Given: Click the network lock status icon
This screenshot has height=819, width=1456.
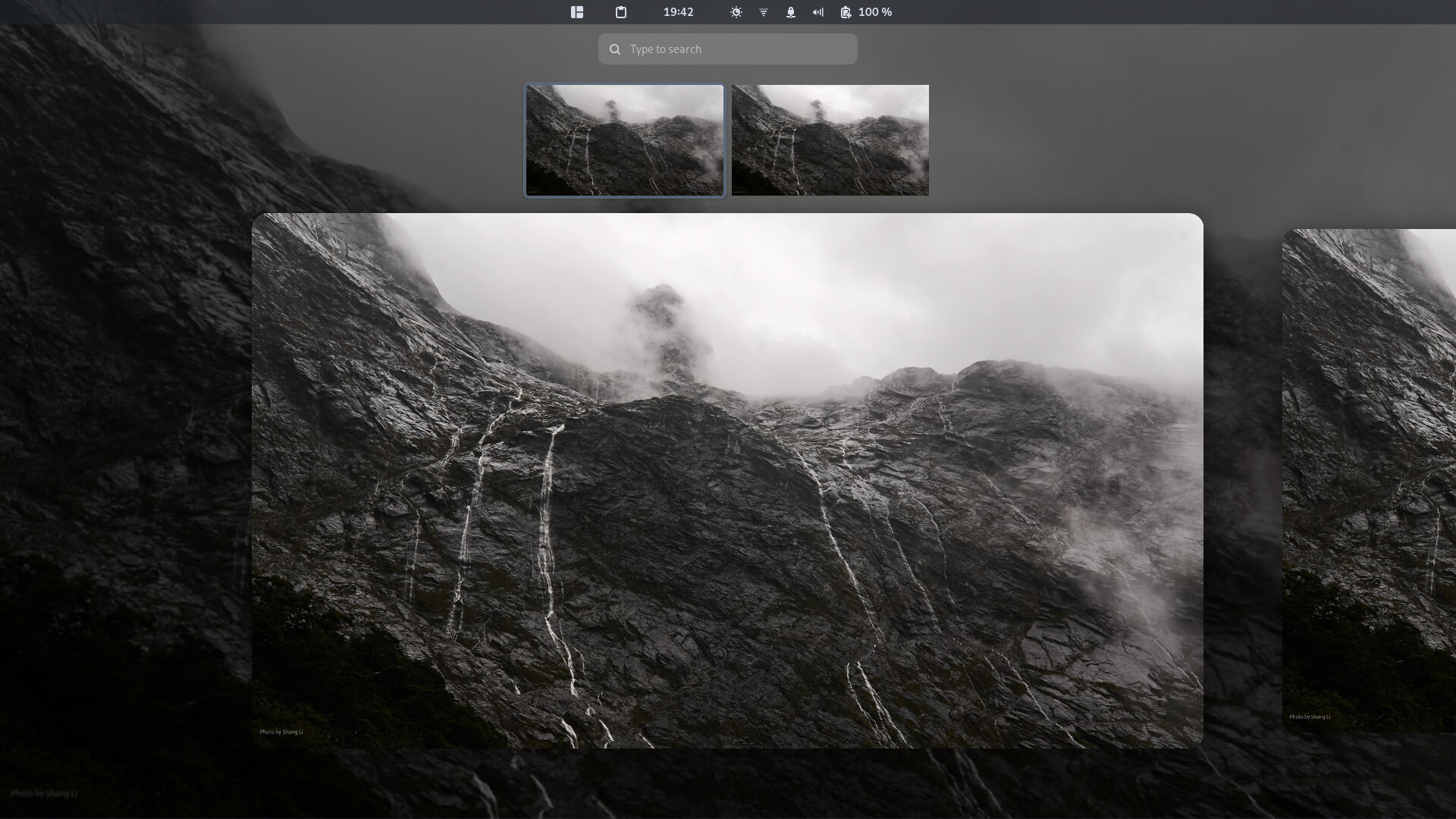Looking at the screenshot, I should (791, 12).
